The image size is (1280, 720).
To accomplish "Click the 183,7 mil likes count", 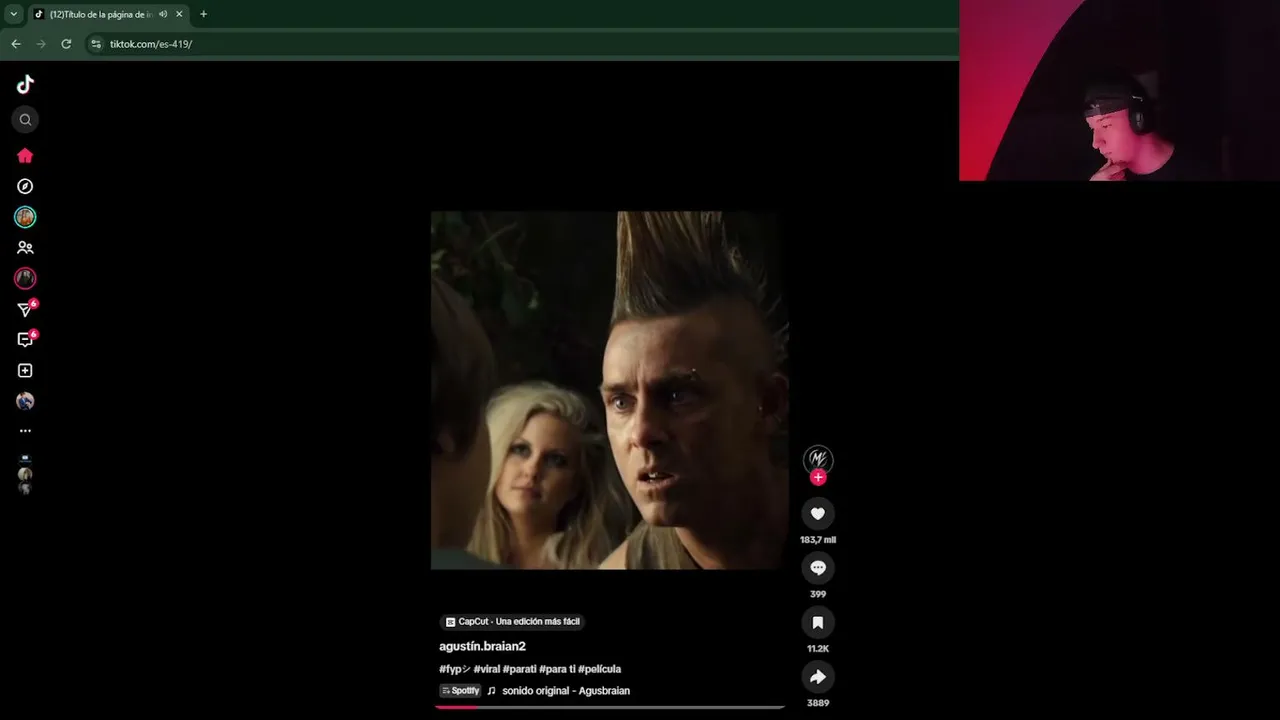I will 818,540.
